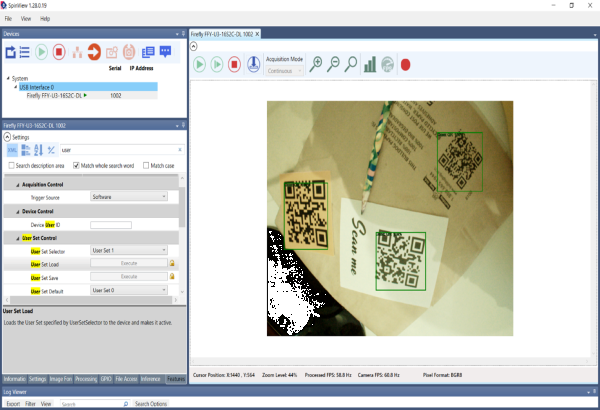Switch to the Processing tab
The height and width of the screenshot is (410, 600).
pyautogui.click(x=86, y=379)
